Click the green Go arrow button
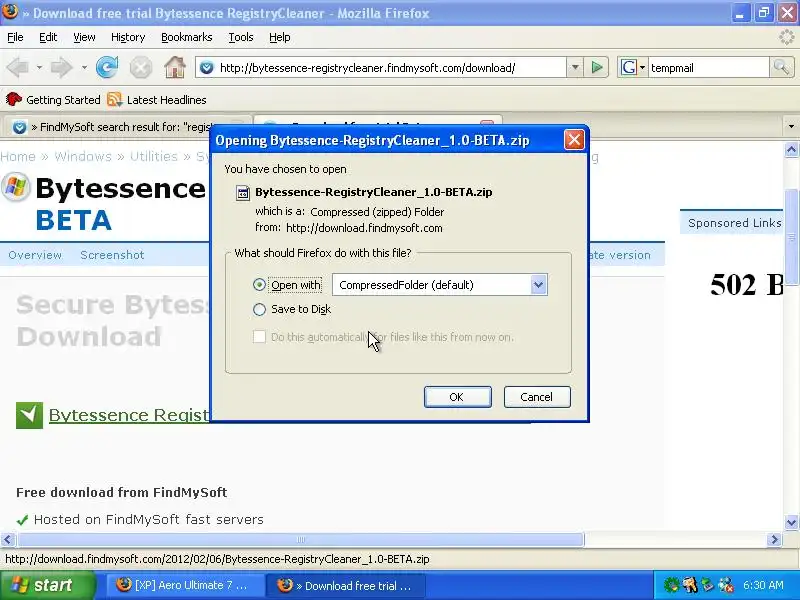 [596, 67]
